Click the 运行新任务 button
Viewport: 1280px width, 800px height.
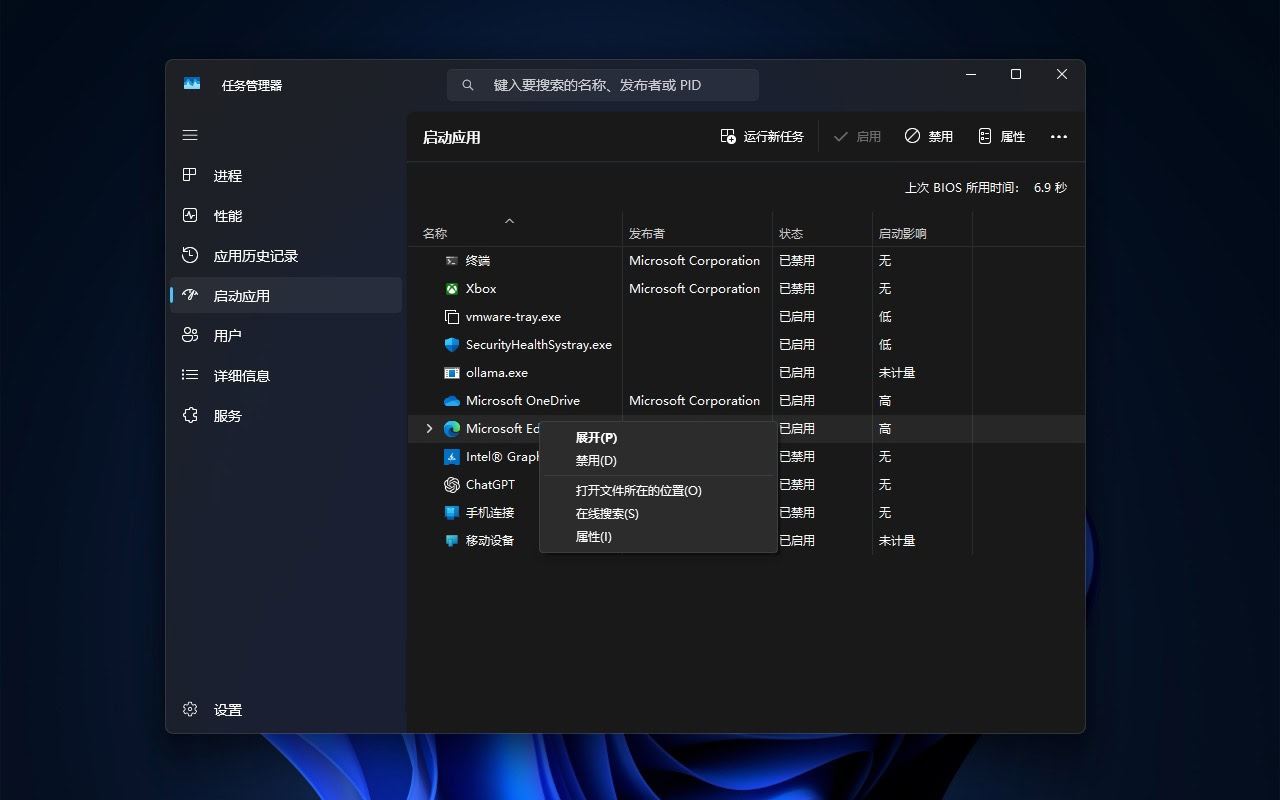[762, 136]
